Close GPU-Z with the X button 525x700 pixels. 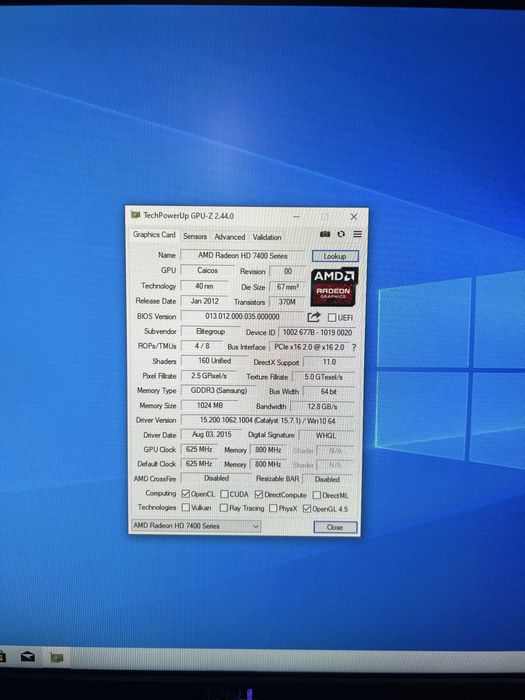pyautogui.click(x=354, y=217)
